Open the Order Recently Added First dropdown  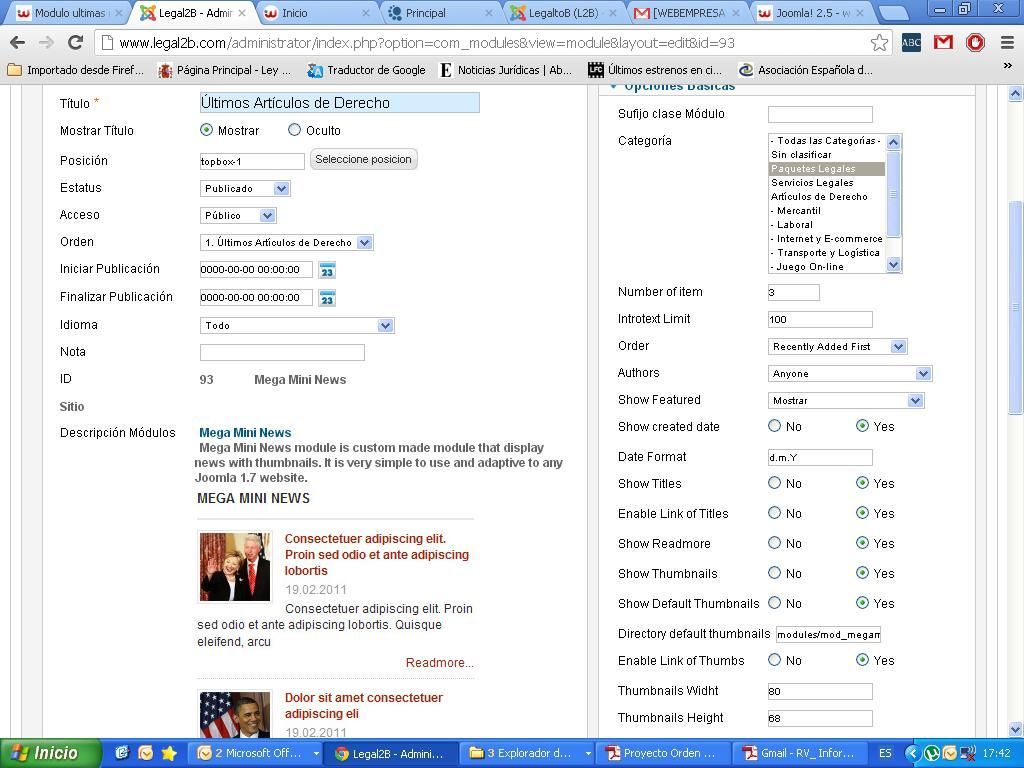(x=838, y=347)
